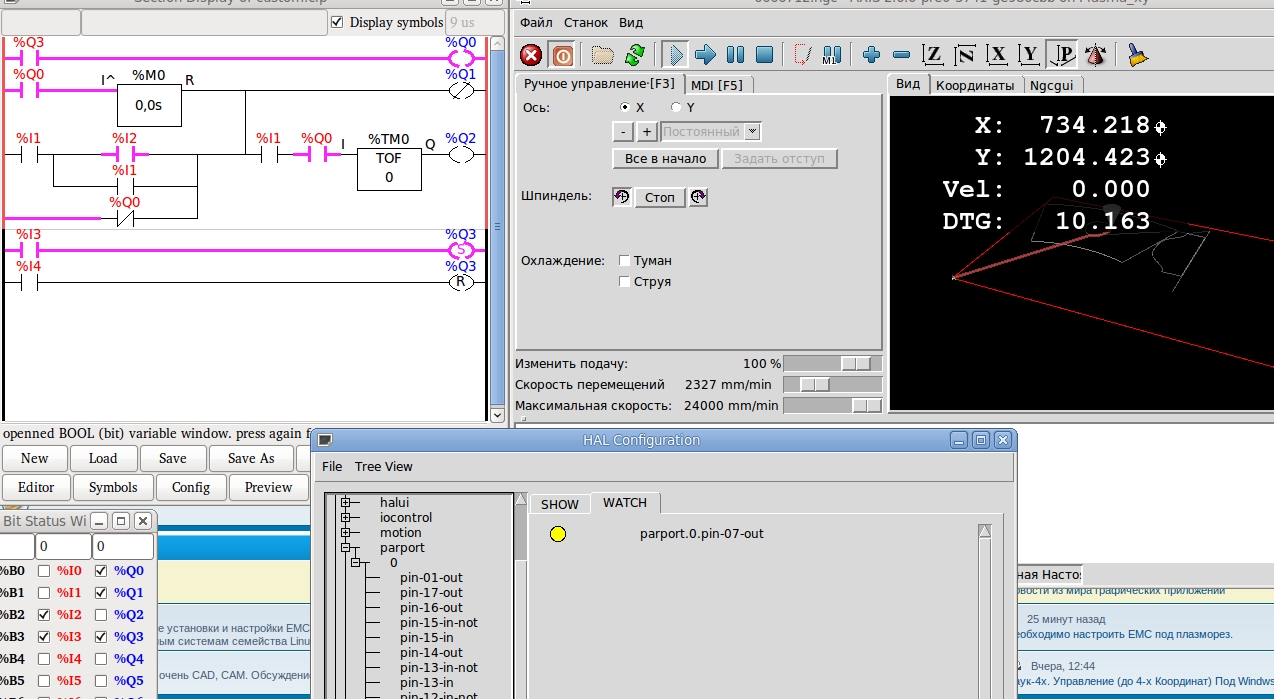
Task: Collapse the 0 node under parport
Action: click(x=356, y=563)
